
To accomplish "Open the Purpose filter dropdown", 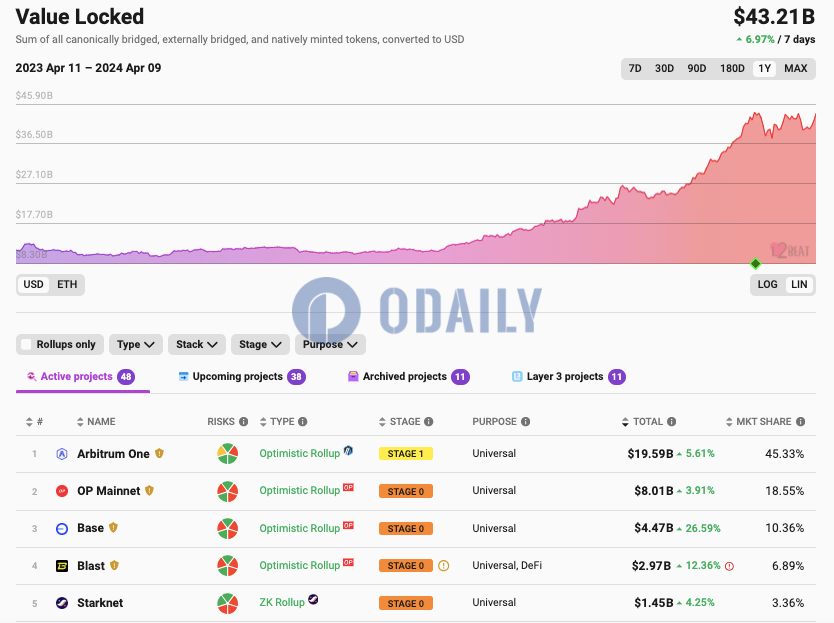I will [330, 345].
